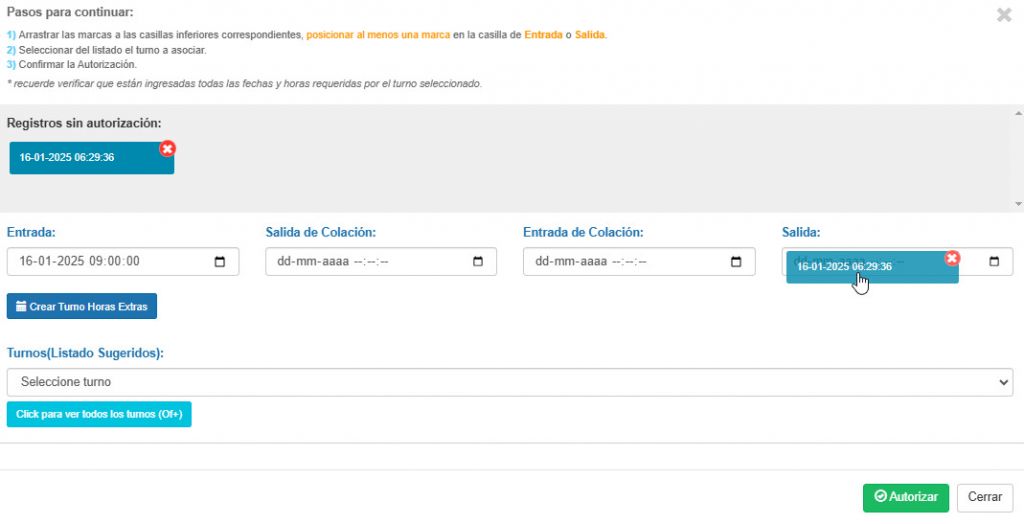
Task: Click the dropdown chevron of turnos list
Action: (1004, 383)
